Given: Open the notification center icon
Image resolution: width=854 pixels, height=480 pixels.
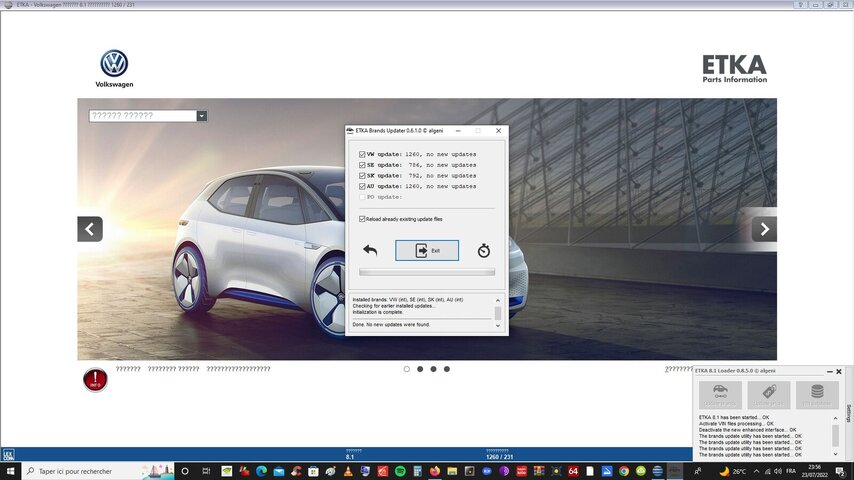Looking at the screenshot, I should pyautogui.click(x=841, y=471).
